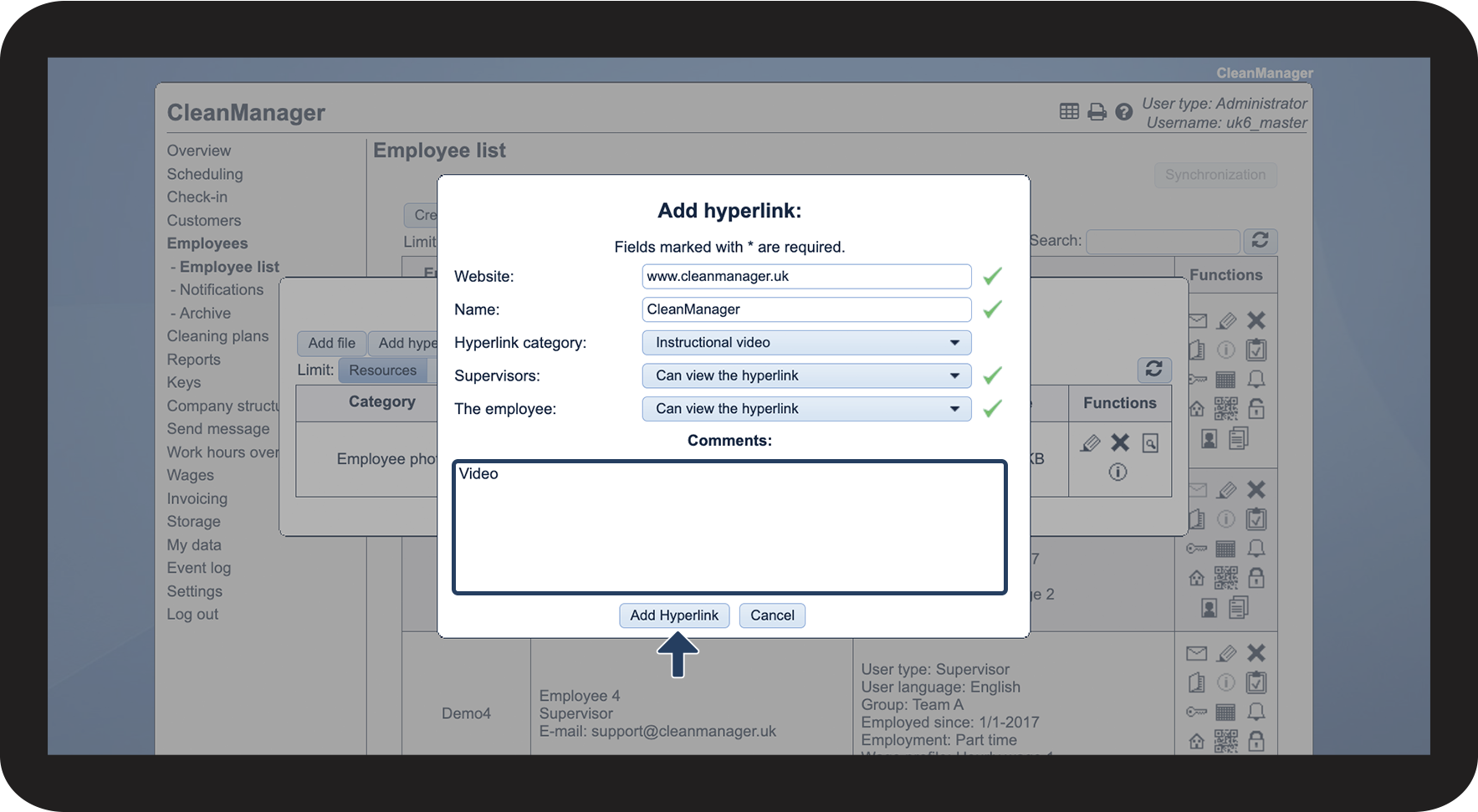The width and height of the screenshot is (1478, 812).
Task: Click the Search field on Employee list
Action: click(1163, 241)
